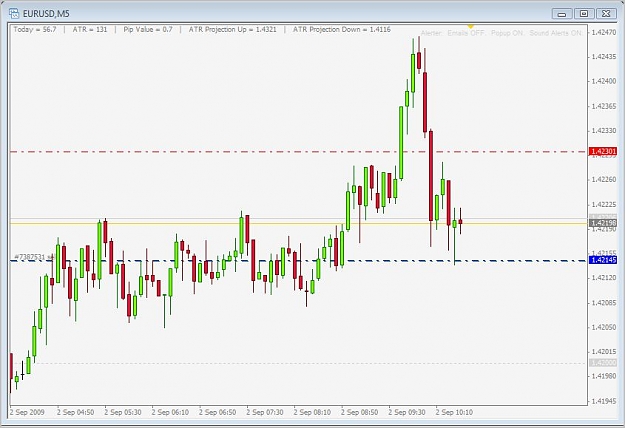Close the EURUSD,M5 chart window
625x428 pixels.
click(x=606, y=14)
